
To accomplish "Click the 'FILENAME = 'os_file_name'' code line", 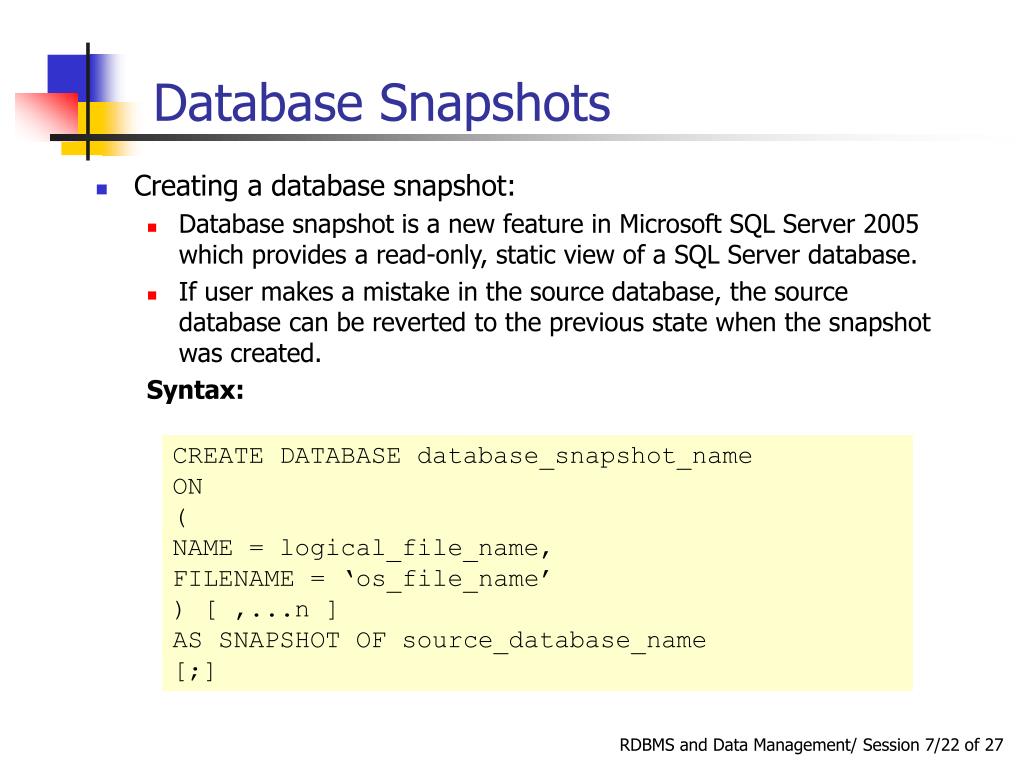I will pos(362,579).
